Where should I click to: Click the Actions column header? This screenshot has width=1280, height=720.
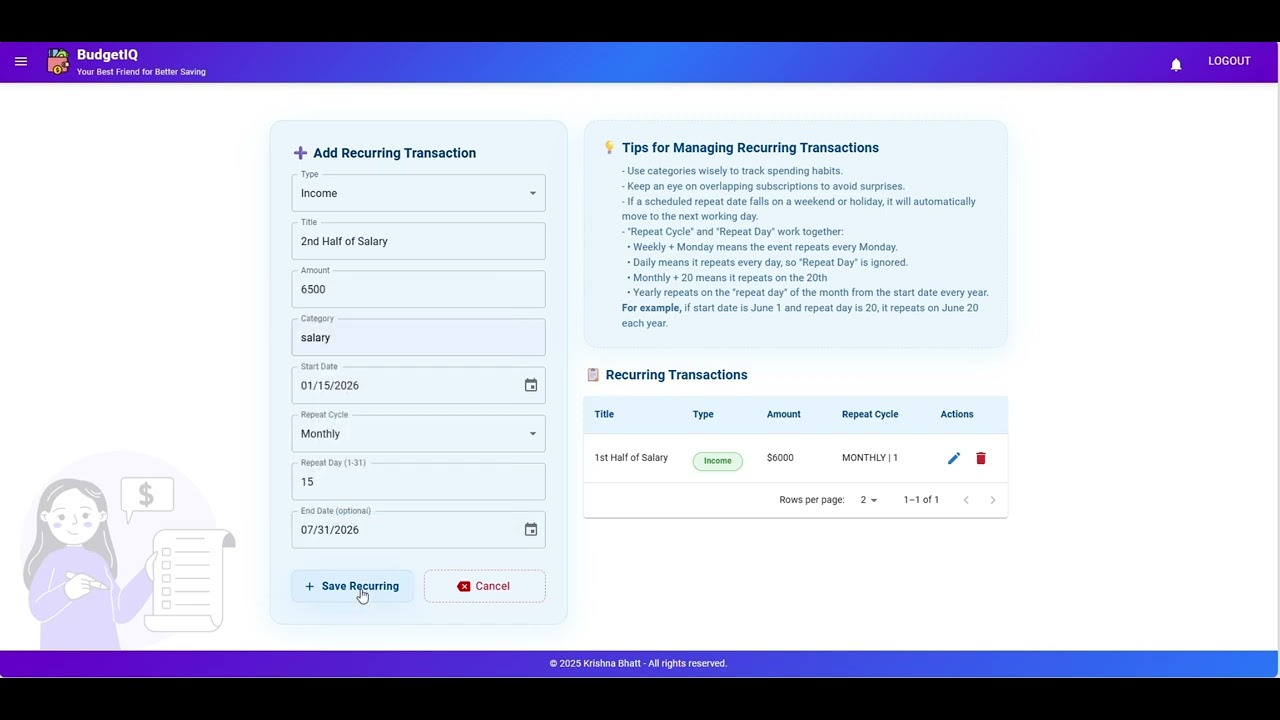point(957,414)
